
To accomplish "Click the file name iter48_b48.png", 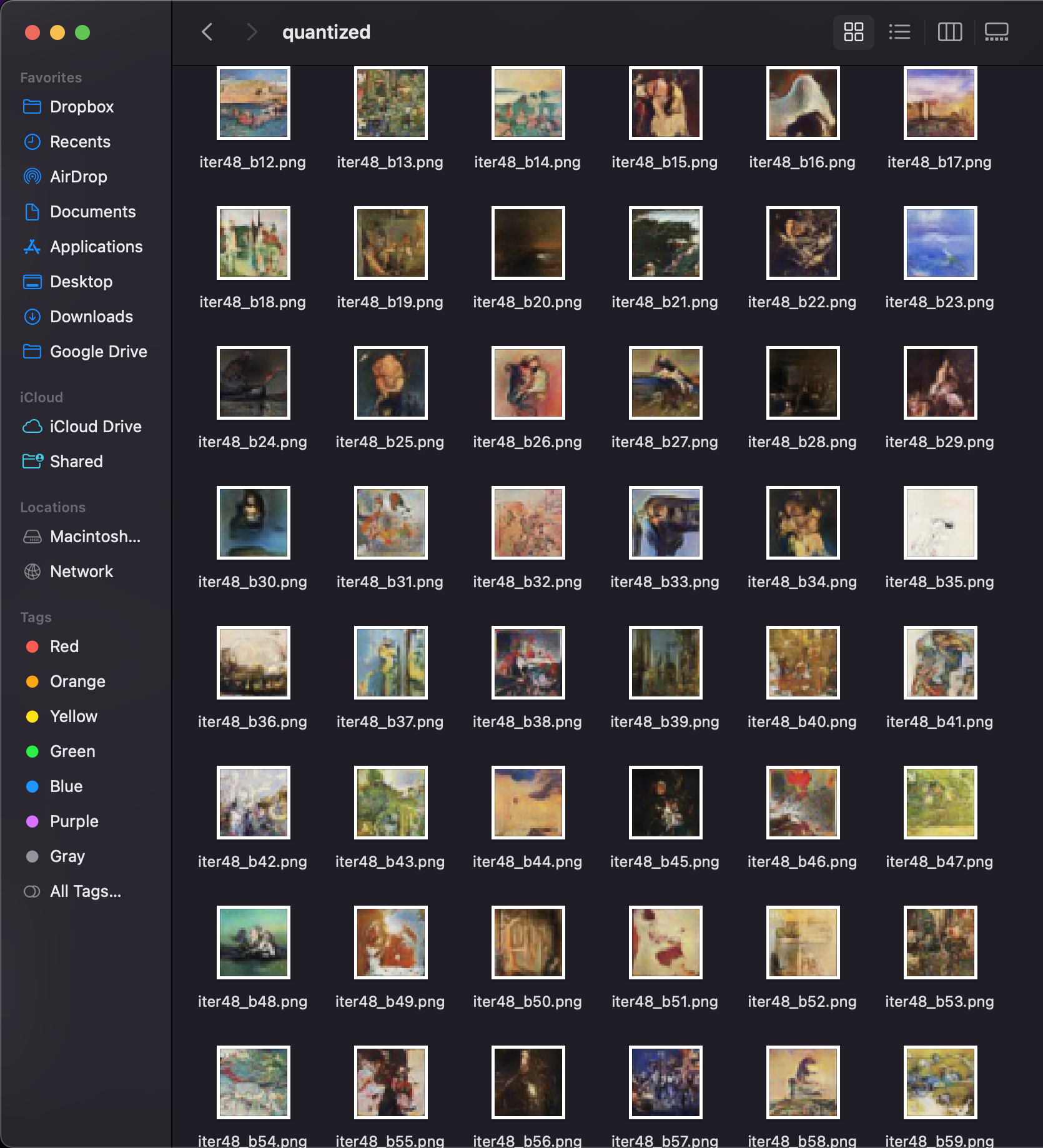I will pyautogui.click(x=252, y=1002).
